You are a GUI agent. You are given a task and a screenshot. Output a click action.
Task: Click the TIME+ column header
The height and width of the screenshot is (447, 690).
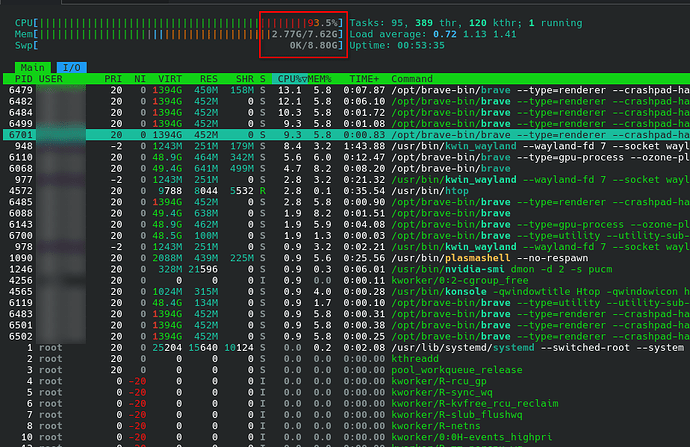(364, 79)
